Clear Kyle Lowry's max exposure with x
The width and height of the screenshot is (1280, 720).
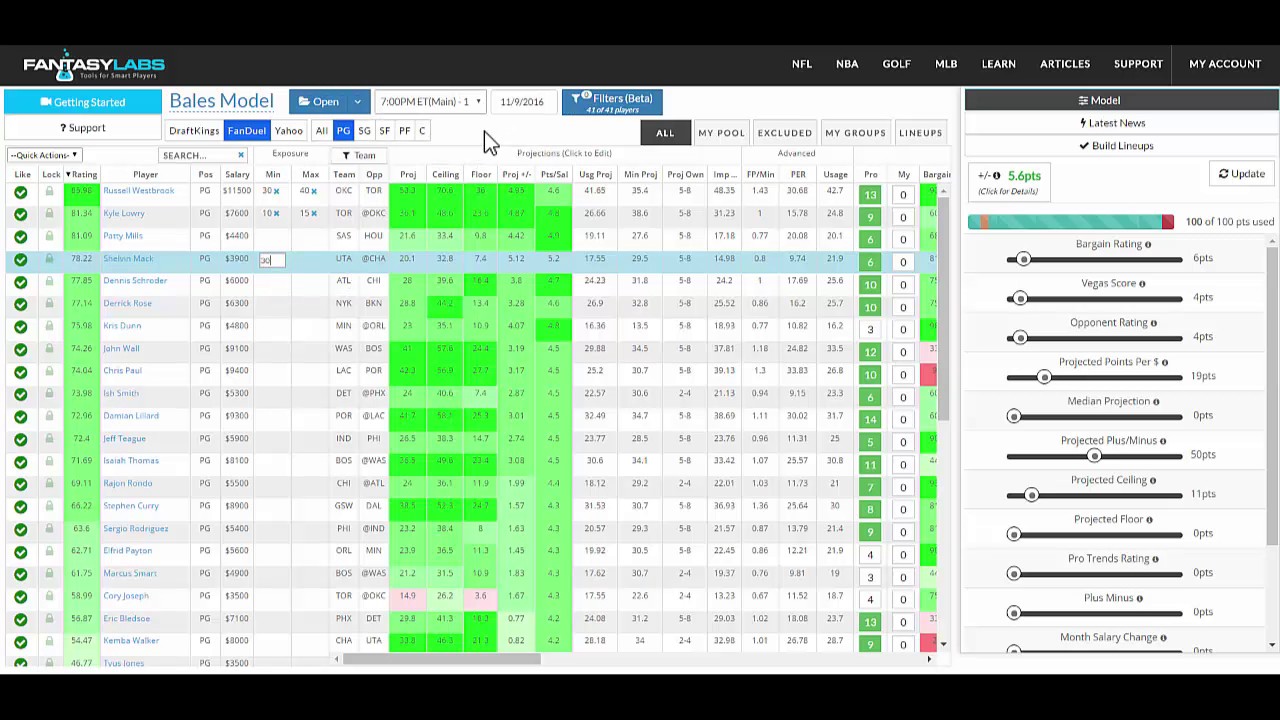313,214
